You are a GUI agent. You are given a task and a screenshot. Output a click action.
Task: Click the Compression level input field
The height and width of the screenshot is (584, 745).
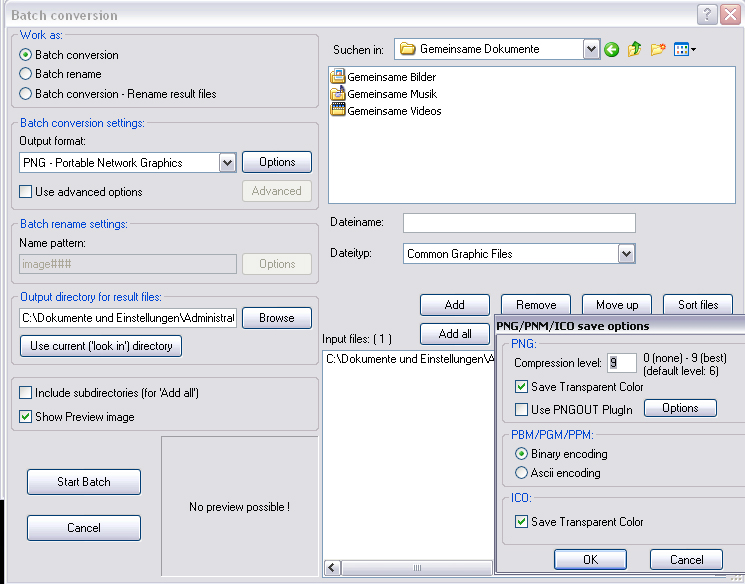pyautogui.click(x=621, y=363)
